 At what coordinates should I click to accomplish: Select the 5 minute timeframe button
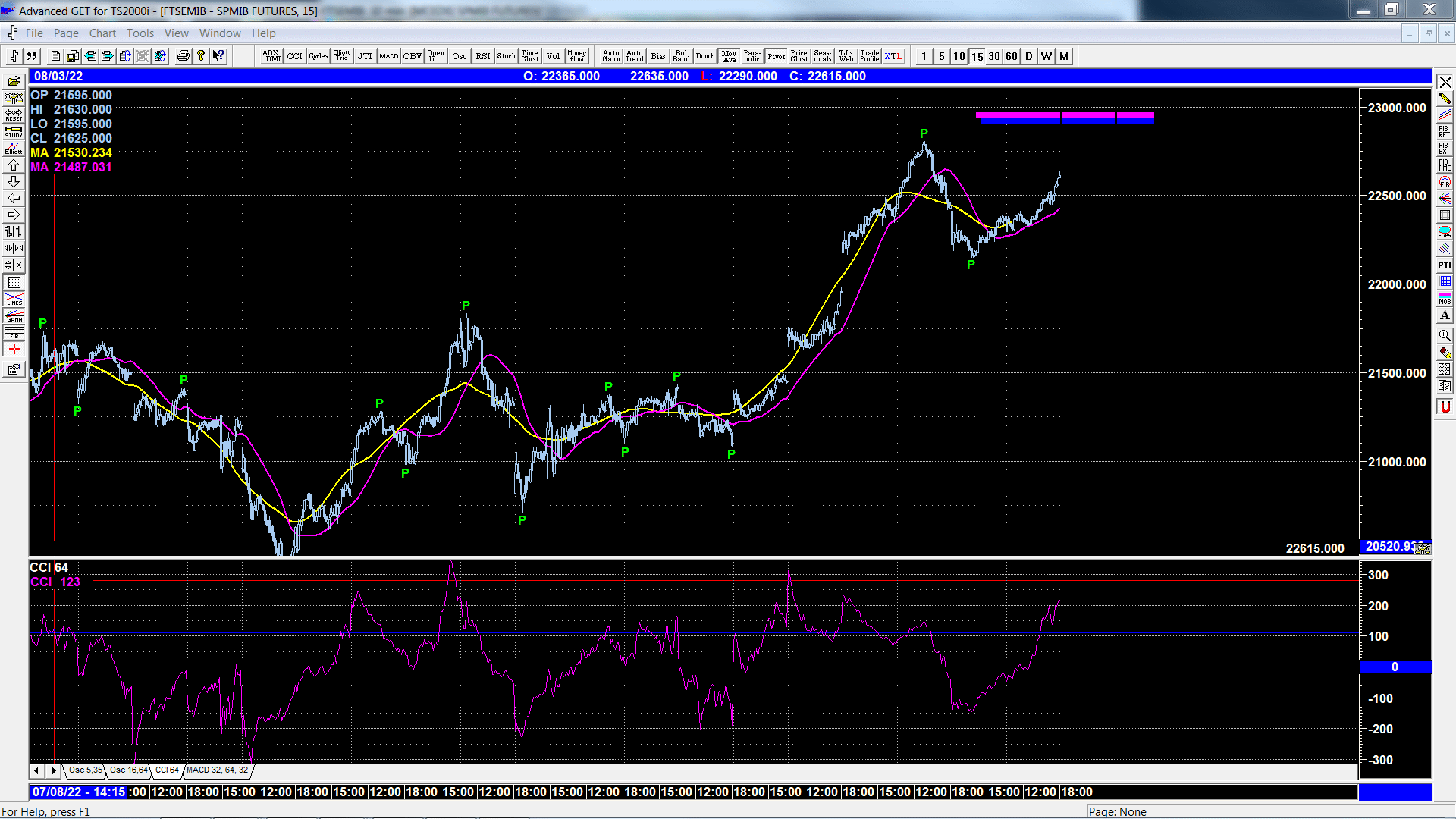click(942, 56)
